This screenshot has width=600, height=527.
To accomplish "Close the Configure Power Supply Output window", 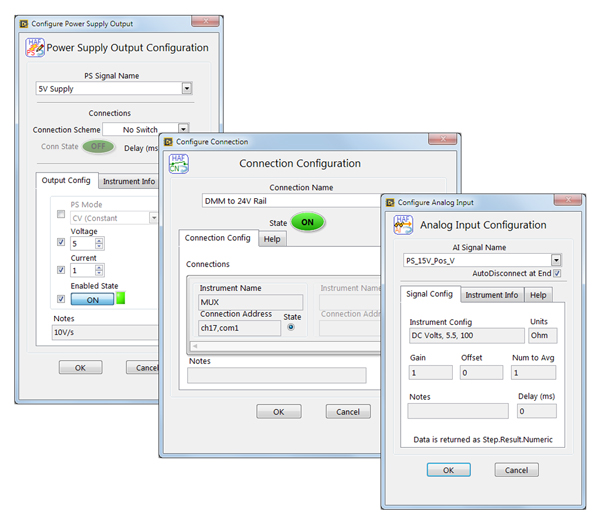I will 205,21.
